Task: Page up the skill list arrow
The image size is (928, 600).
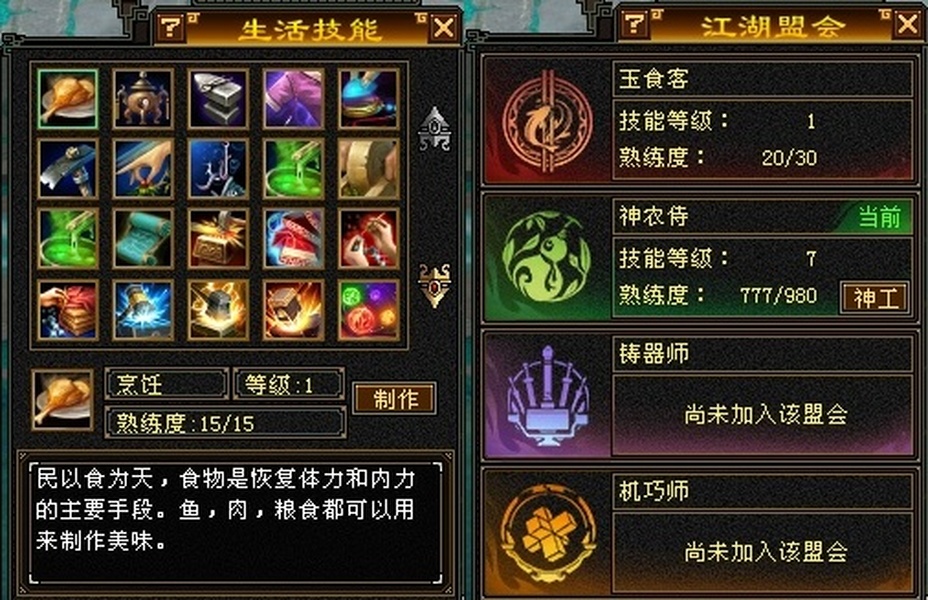Action: [x=435, y=128]
